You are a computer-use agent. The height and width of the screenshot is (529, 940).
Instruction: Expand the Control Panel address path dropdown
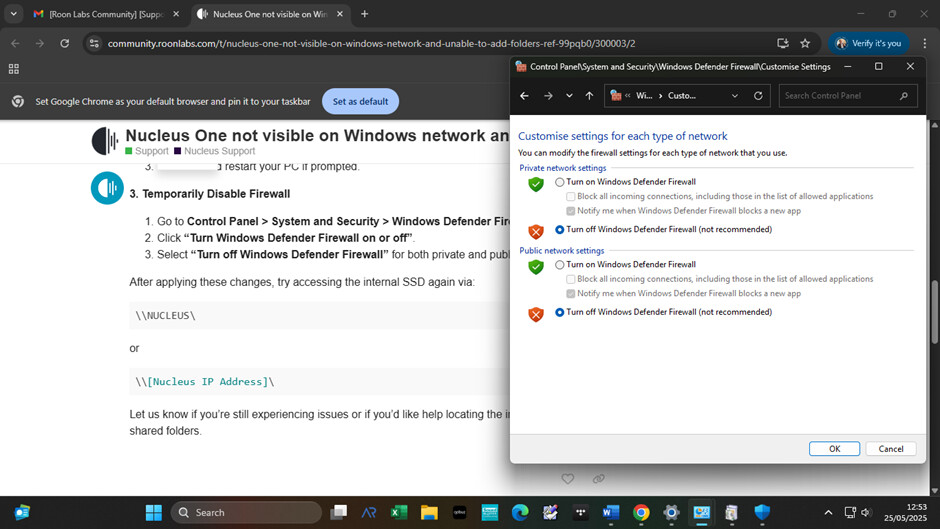click(x=734, y=96)
